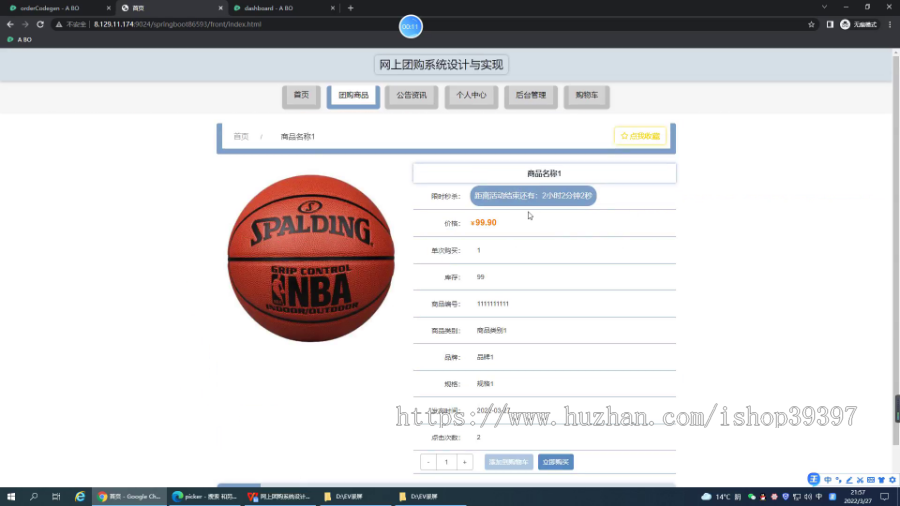
Task: Click the 点我收藏 favorite button
Action: [x=640, y=136]
